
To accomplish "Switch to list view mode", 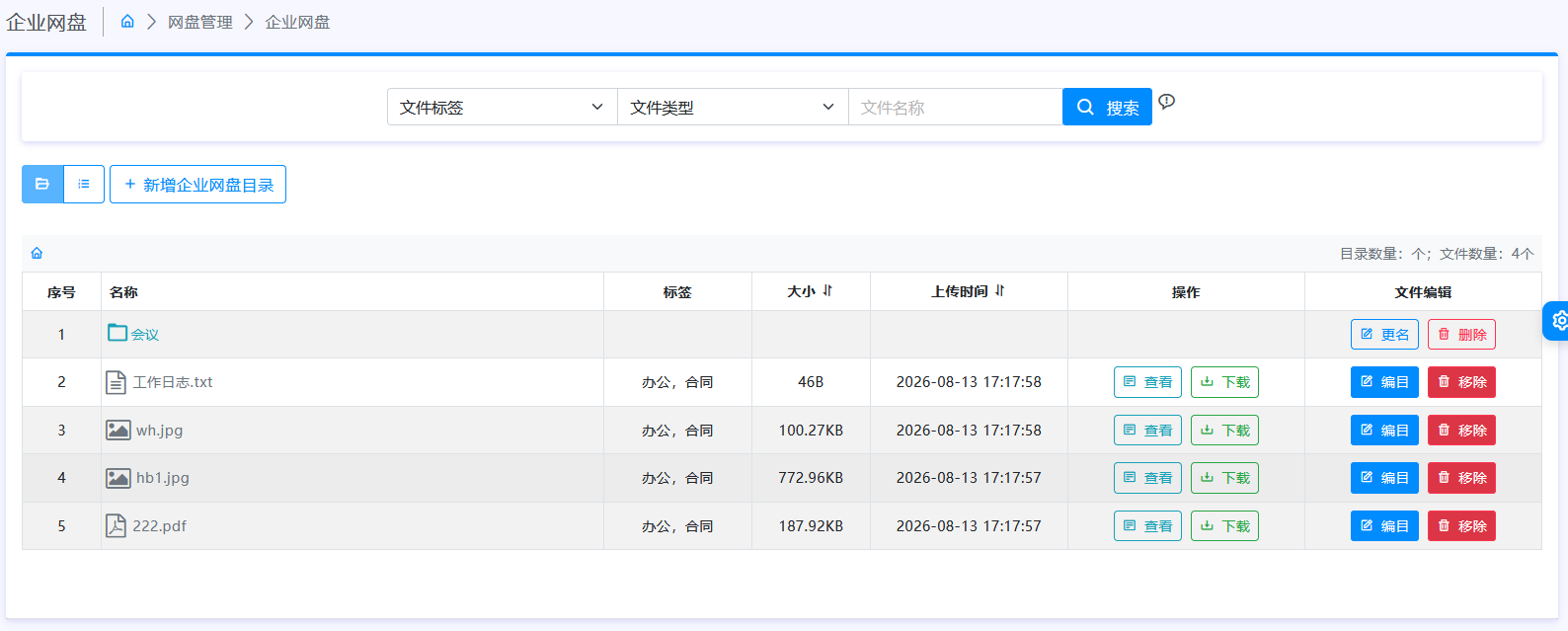I will click(x=84, y=184).
